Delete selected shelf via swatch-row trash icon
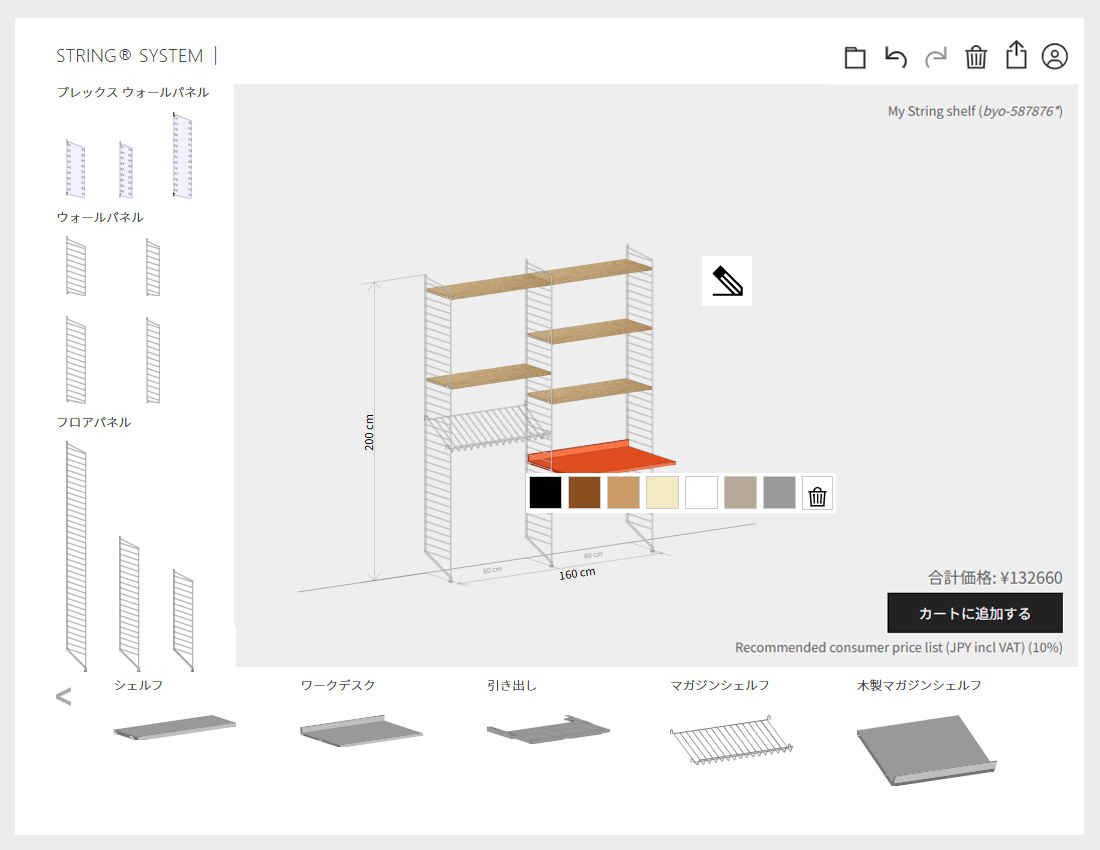Image resolution: width=1100 pixels, height=850 pixels. tap(818, 493)
